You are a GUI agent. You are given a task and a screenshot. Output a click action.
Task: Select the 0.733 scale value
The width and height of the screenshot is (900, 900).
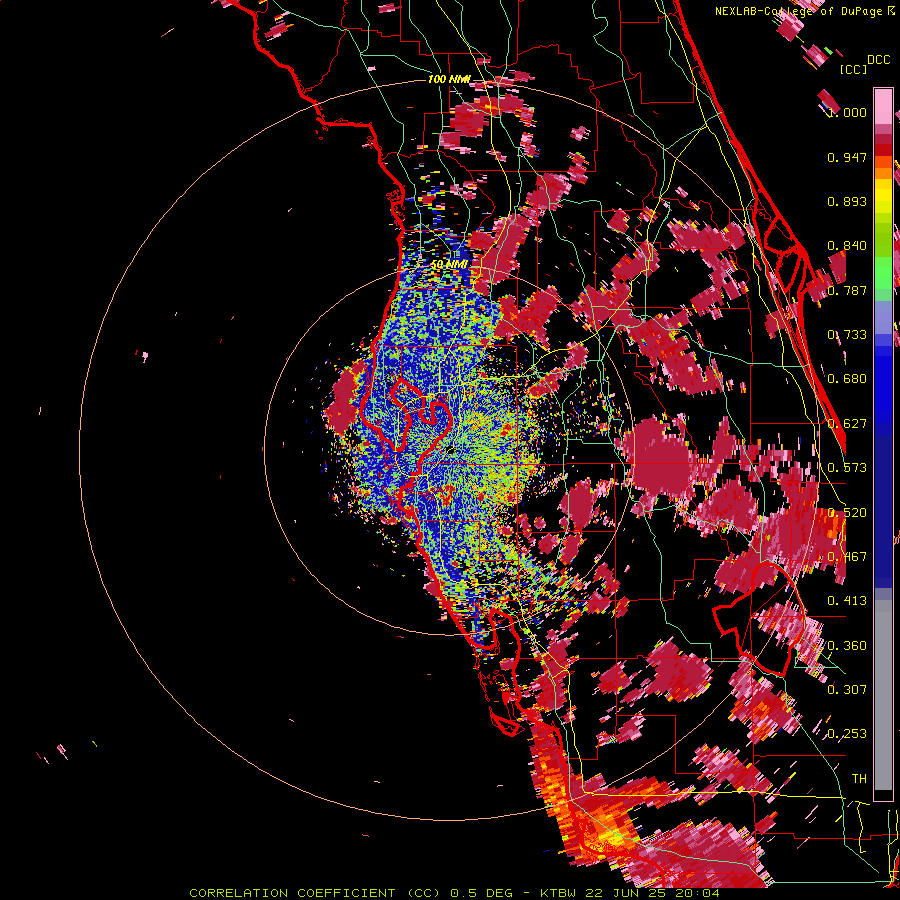[x=847, y=335]
